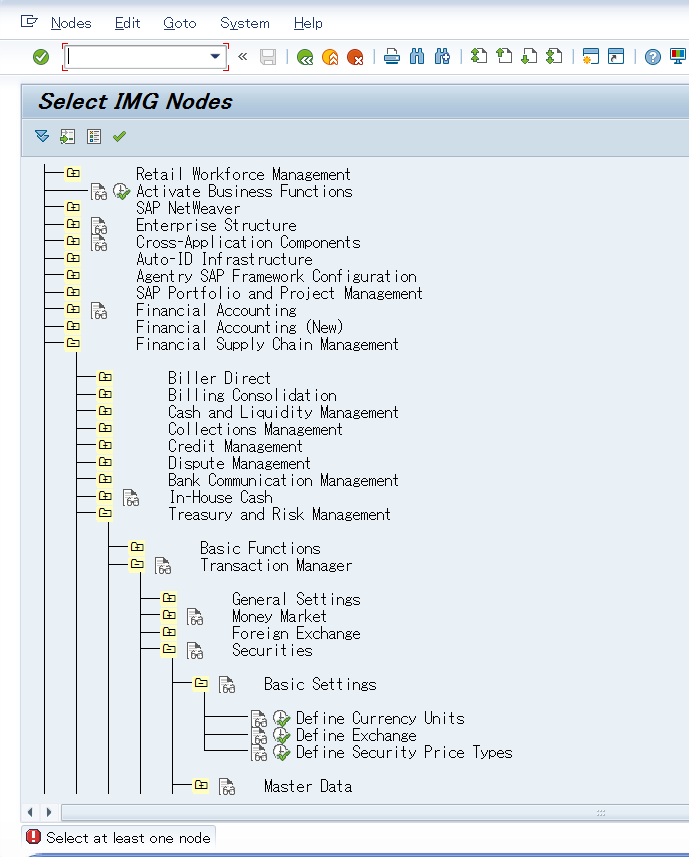Collapse the Securities folder

[x=169, y=649]
